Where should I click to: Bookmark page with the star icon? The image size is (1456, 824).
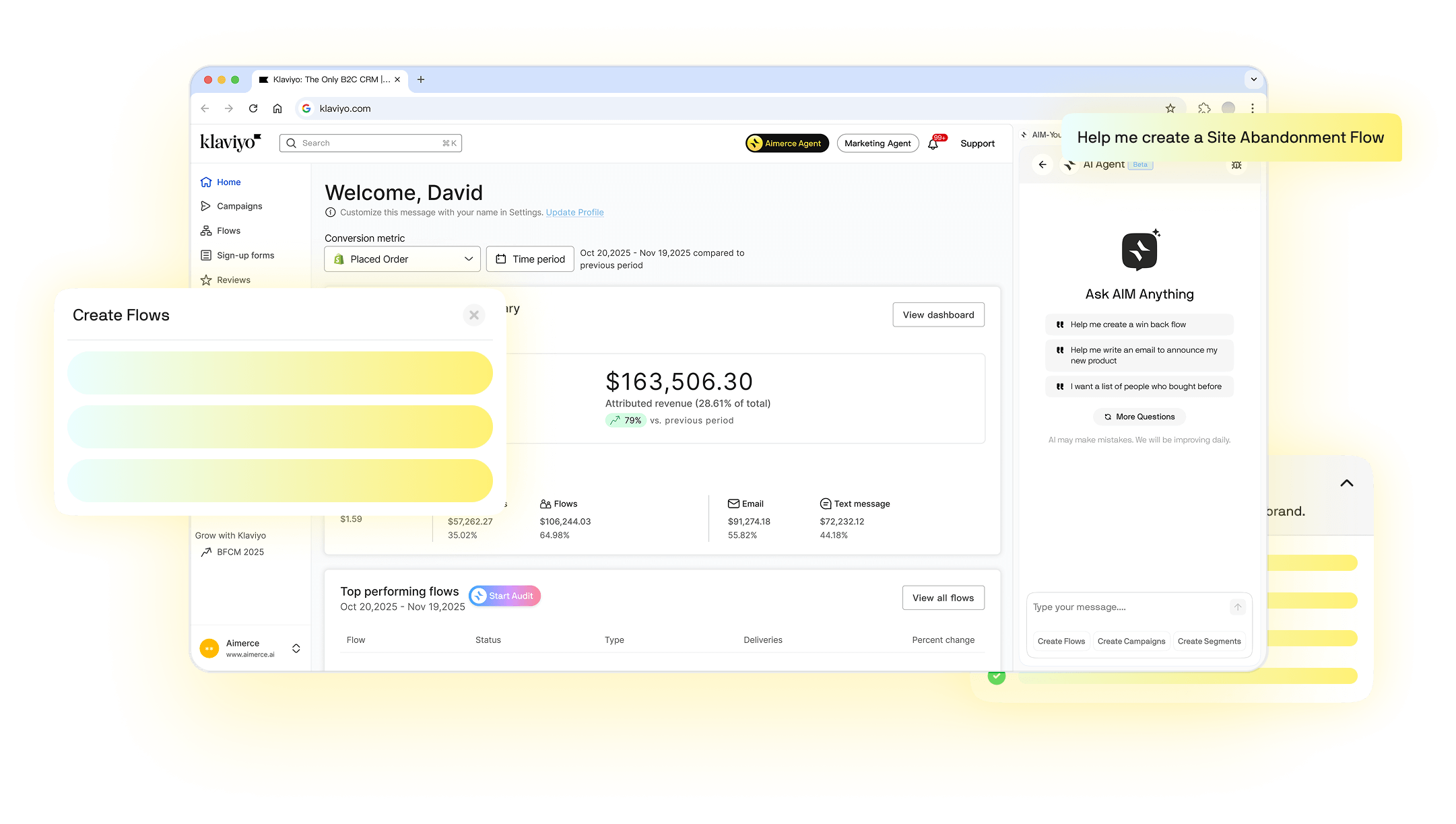[1170, 108]
